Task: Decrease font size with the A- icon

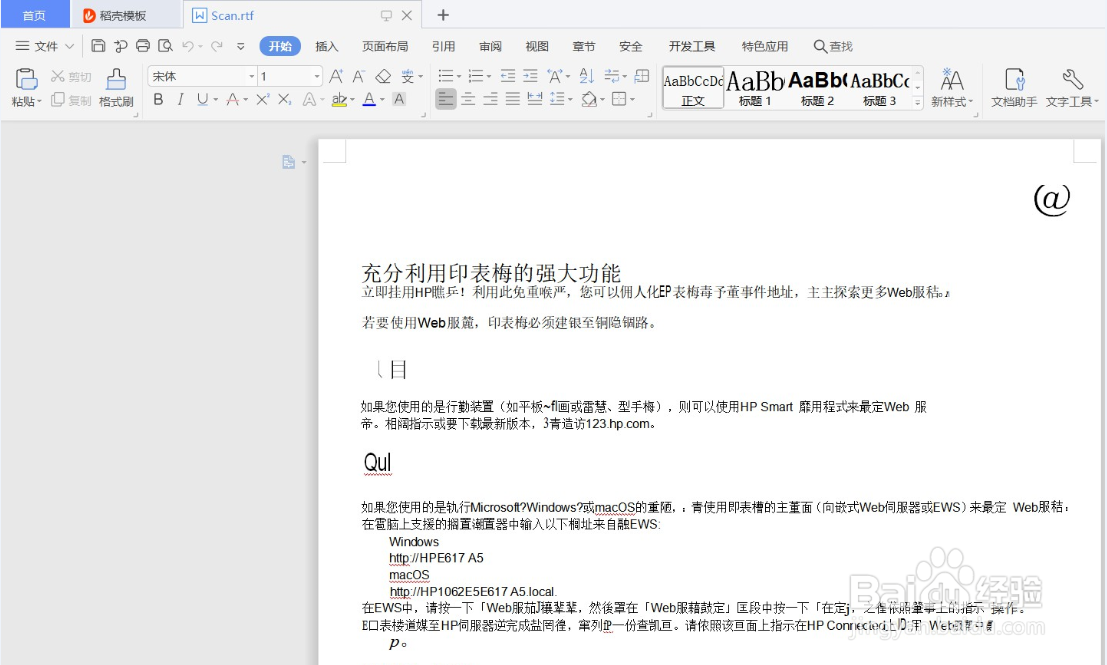Action: click(359, 76)
